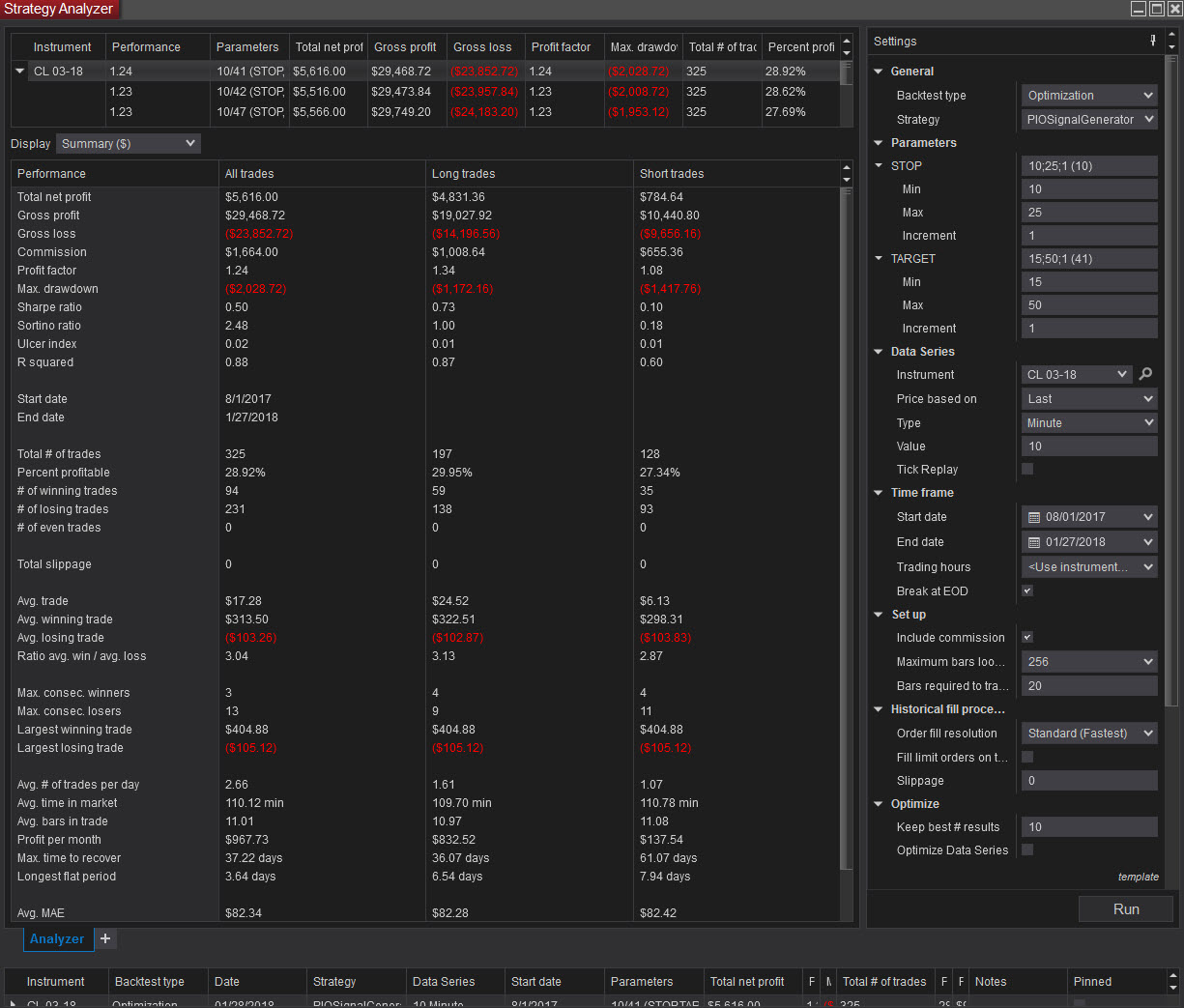Open Price based on dropdown
The width and height of the screenshot is (1184, 1008).
click(1089, 399)
